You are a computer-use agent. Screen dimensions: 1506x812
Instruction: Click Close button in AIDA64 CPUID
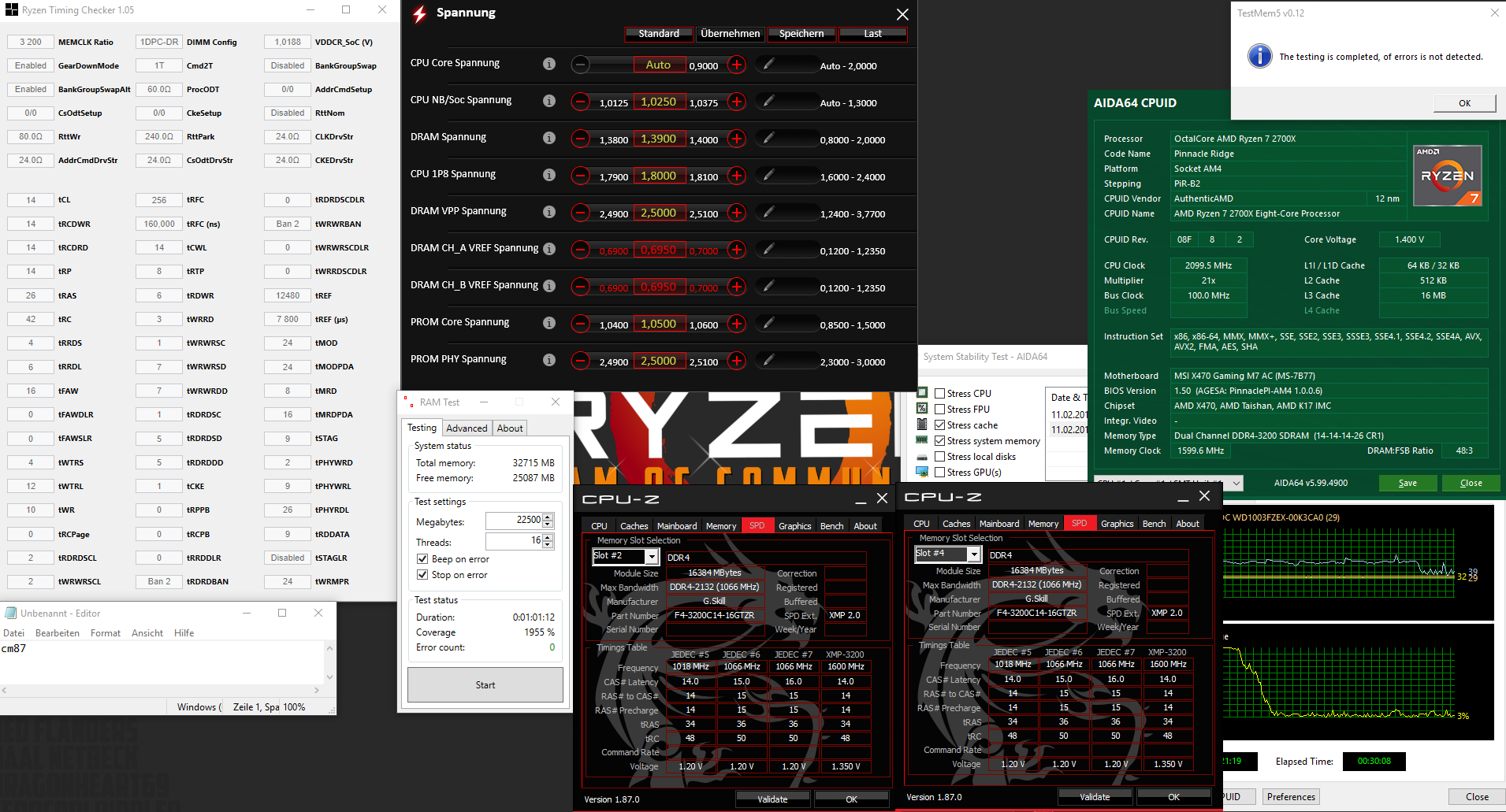[1471, 484]
